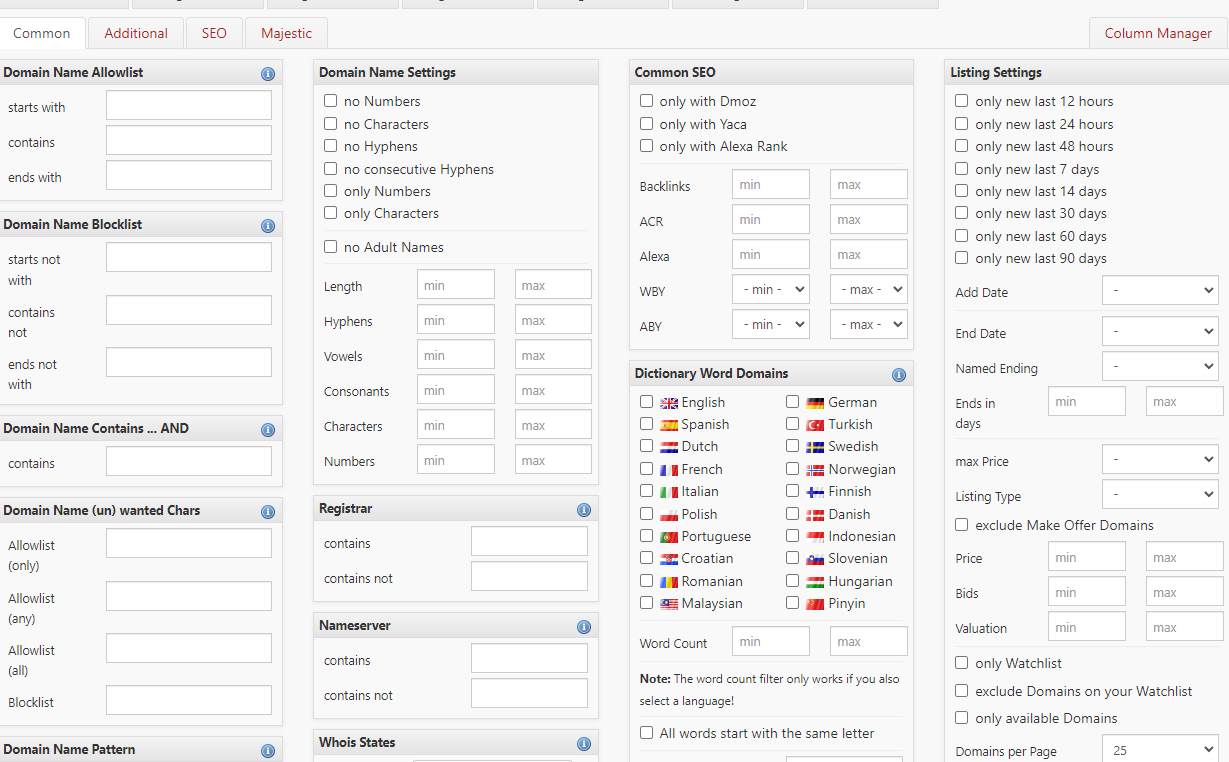
Task: Open info icon for Domain Name Allowlist
Action: point(268,74)
